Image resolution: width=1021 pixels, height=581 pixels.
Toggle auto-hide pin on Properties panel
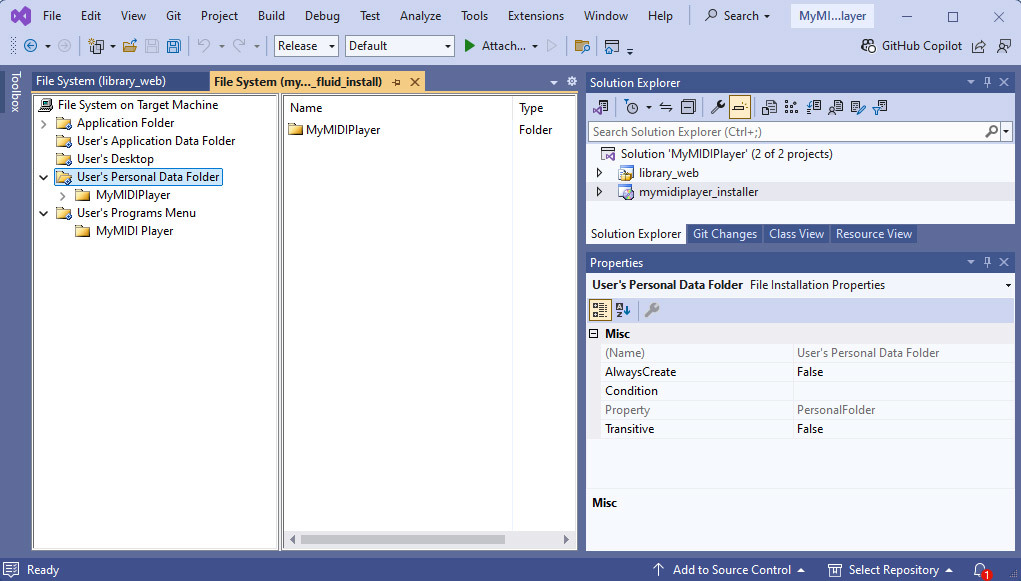(x=987, y=262)
